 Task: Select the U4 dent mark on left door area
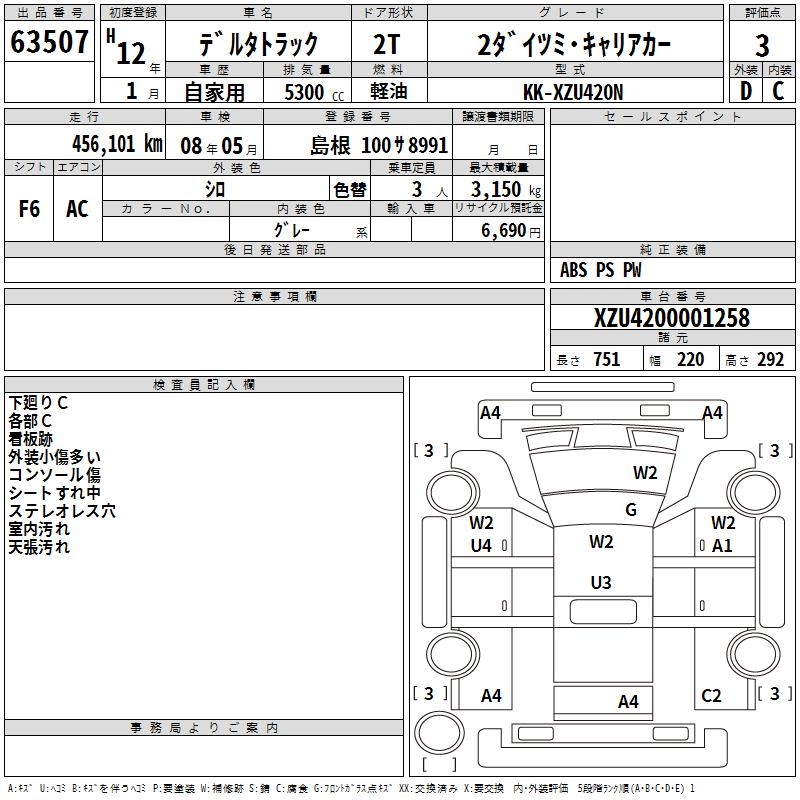[x=479, y=547]
